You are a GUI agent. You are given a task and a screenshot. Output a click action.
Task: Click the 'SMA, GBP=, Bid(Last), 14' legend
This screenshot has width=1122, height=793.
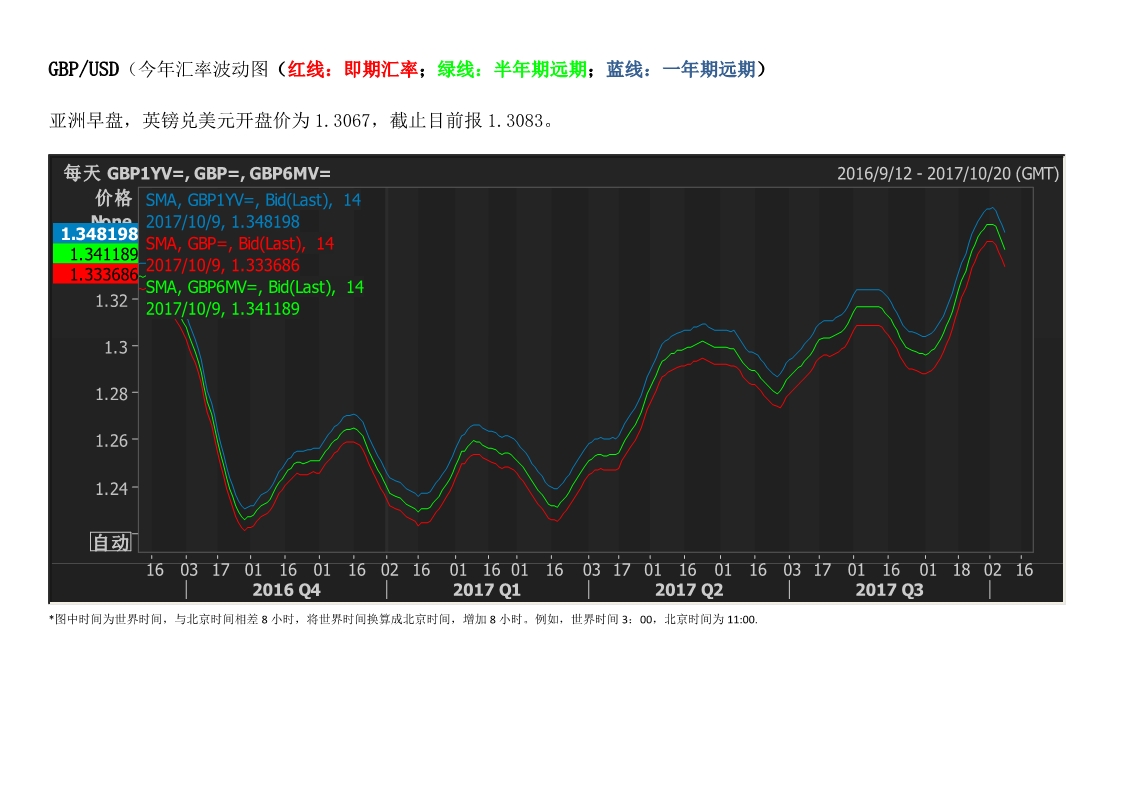[240, 244]
